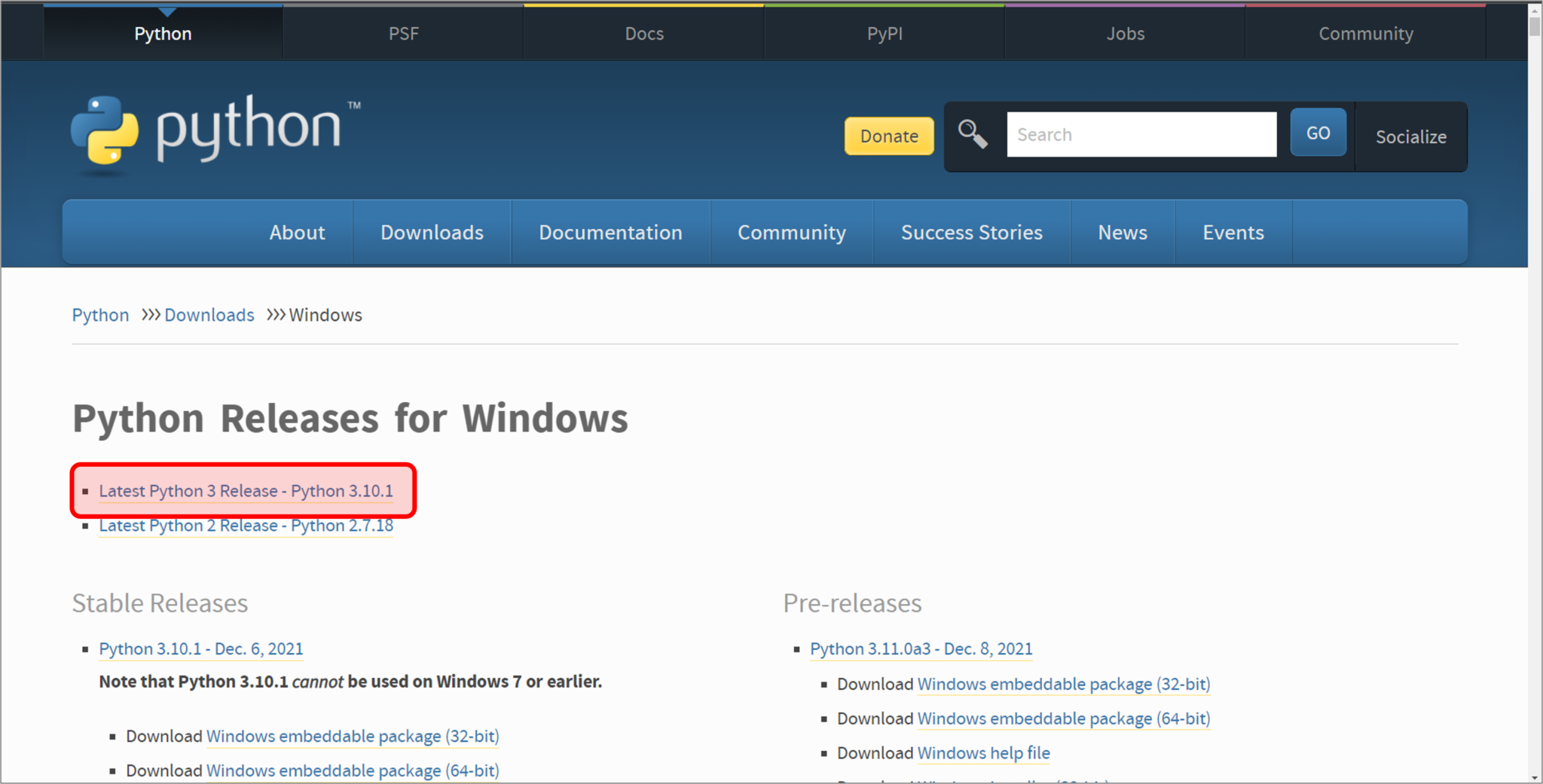Open the Jobs page

pos(1125,33)
